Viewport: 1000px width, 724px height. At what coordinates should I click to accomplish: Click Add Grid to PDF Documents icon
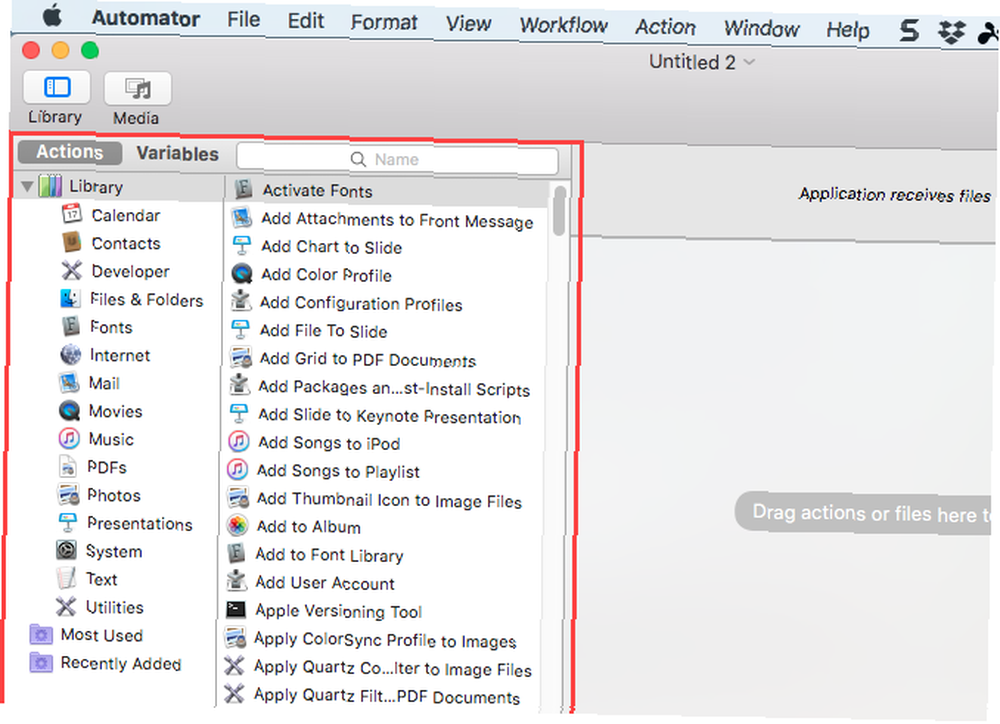[x=240, y=358]
